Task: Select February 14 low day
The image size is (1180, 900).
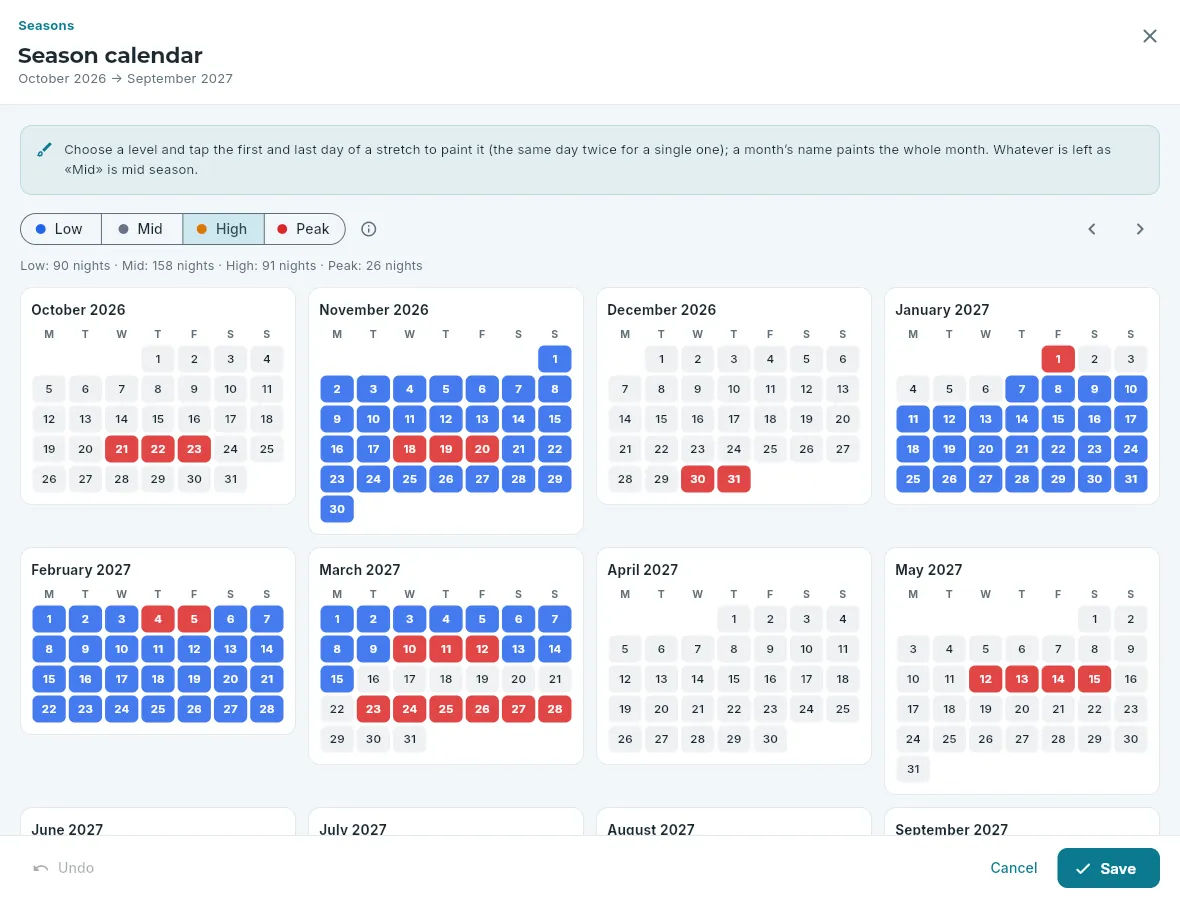Action: tap(266, 649)
